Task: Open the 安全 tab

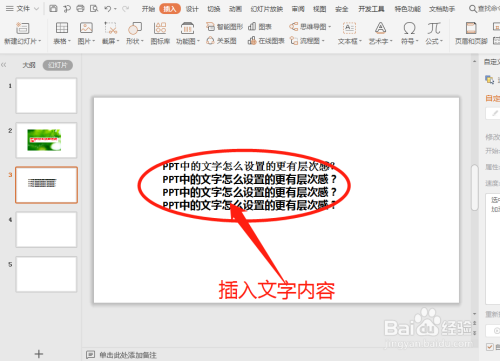Action: (341, 9)
